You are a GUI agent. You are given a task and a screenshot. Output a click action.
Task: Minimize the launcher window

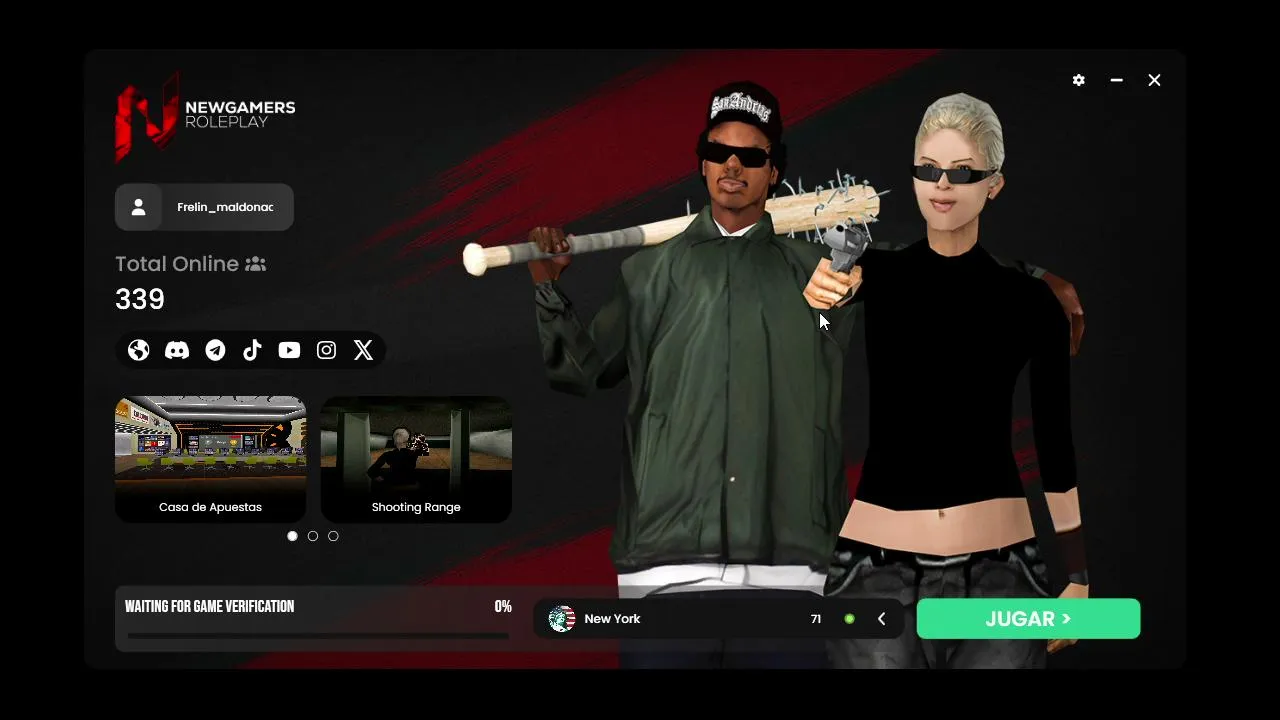pos(1116,80)
